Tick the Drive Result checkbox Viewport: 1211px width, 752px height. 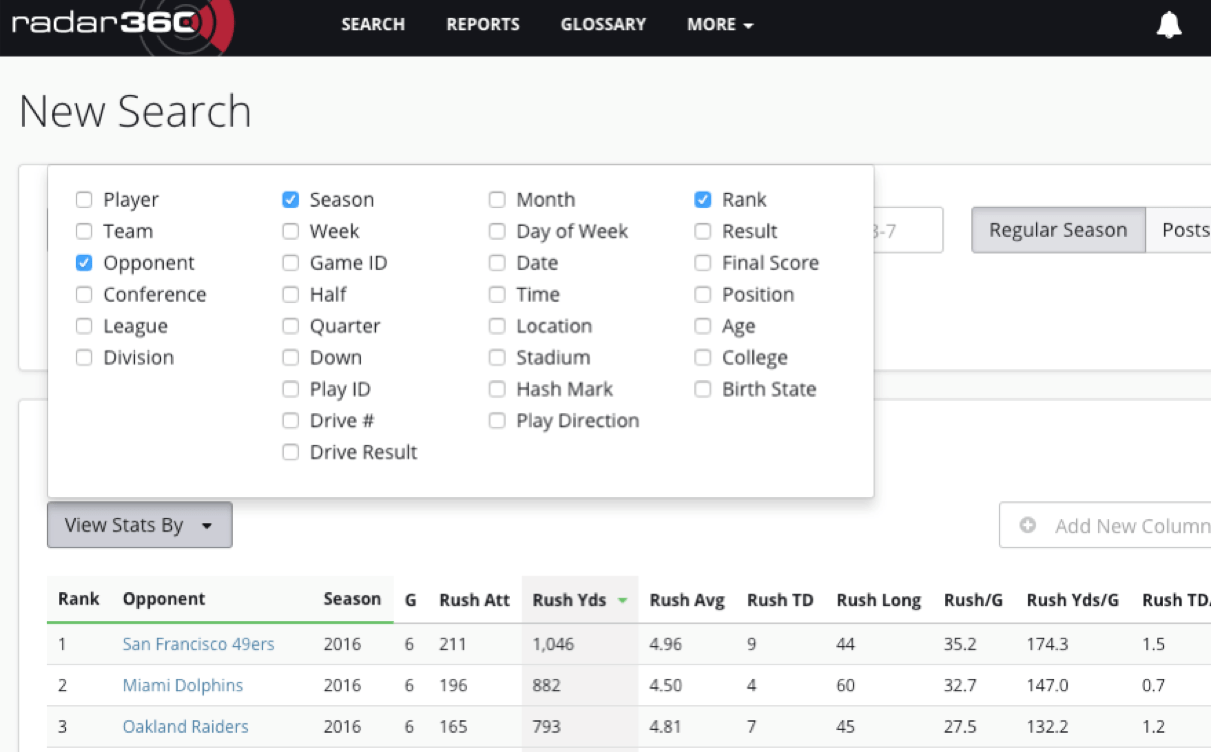coord(290,452)
